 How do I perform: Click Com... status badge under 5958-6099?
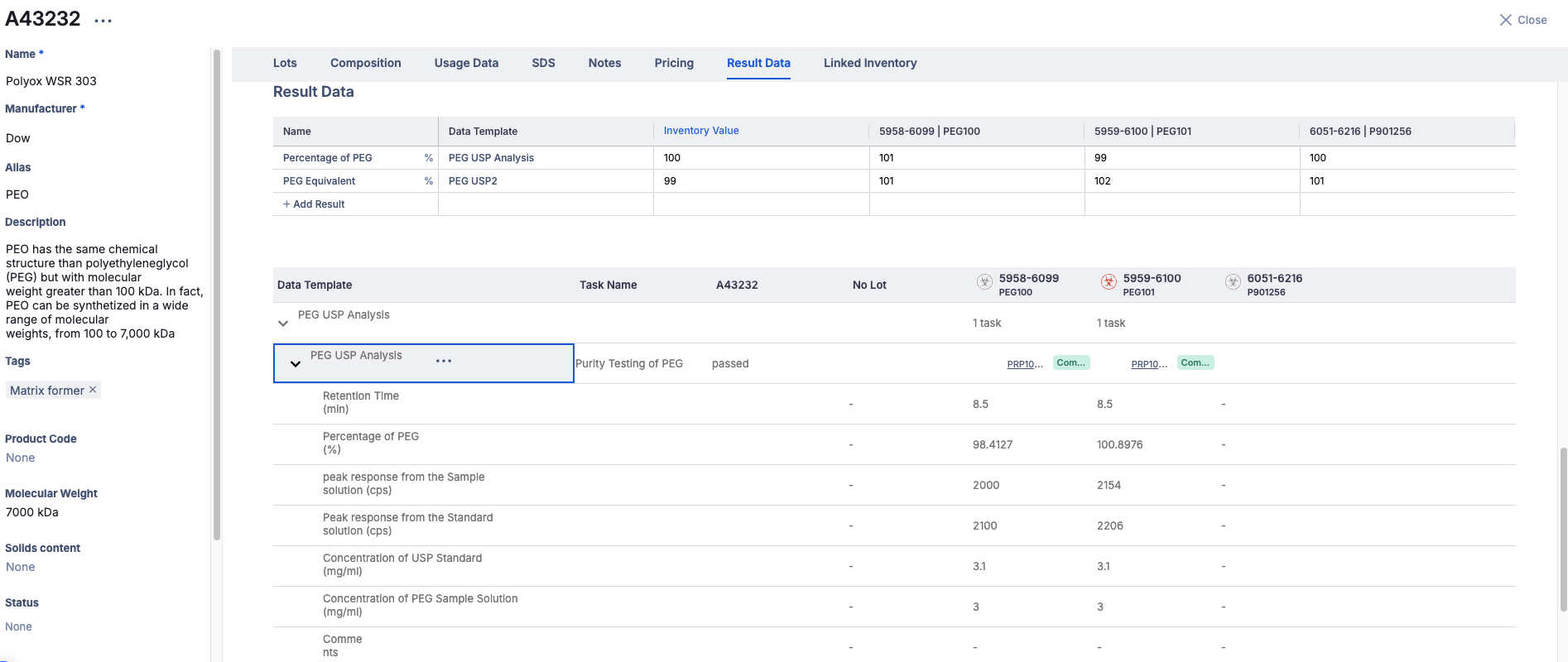tap(1071, 362)
